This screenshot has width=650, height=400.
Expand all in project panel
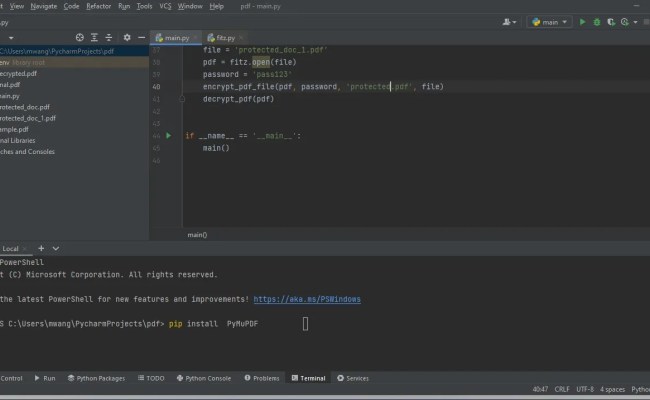coord(94,38)
